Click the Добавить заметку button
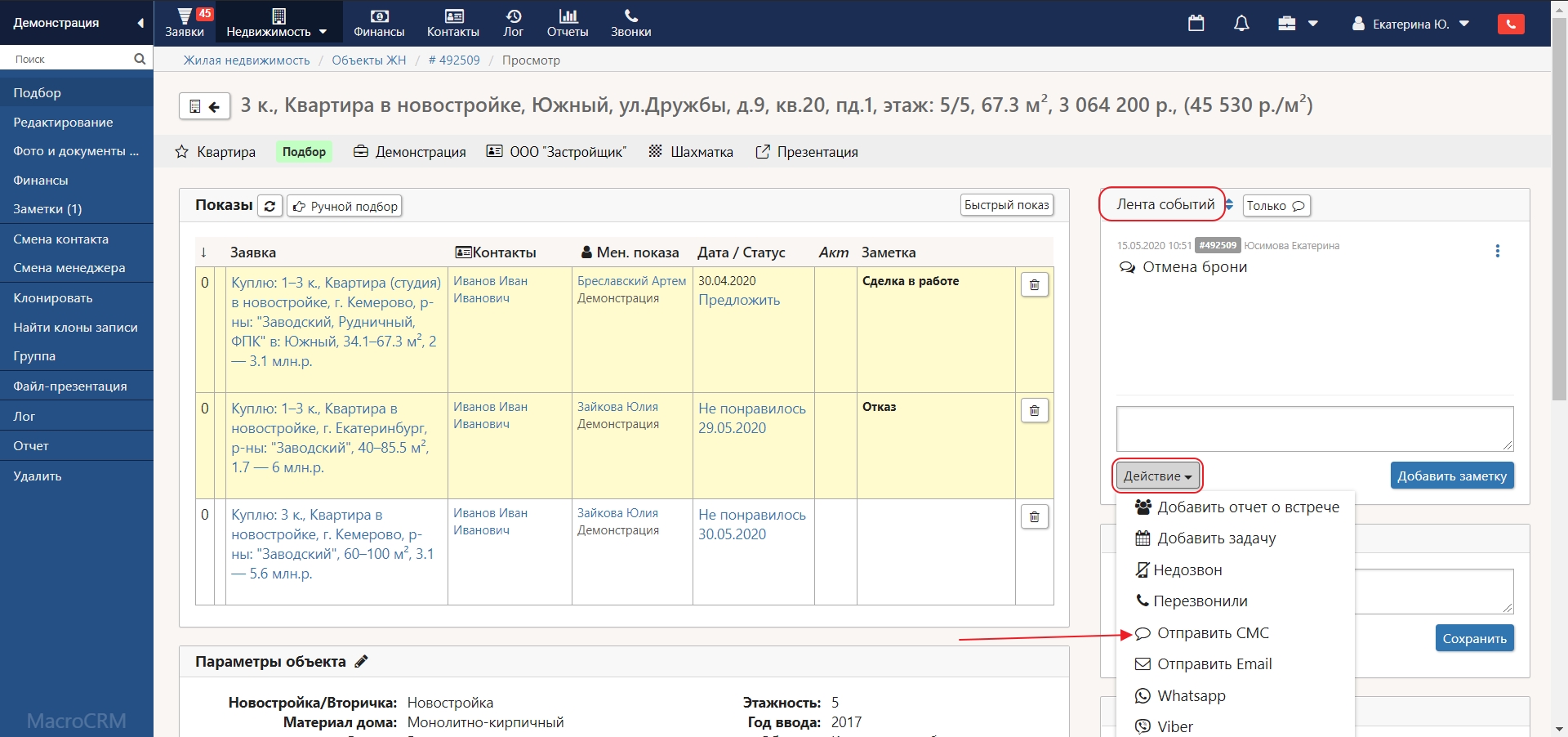Viewport: 1568px width, 737px height. point(1452,476)
